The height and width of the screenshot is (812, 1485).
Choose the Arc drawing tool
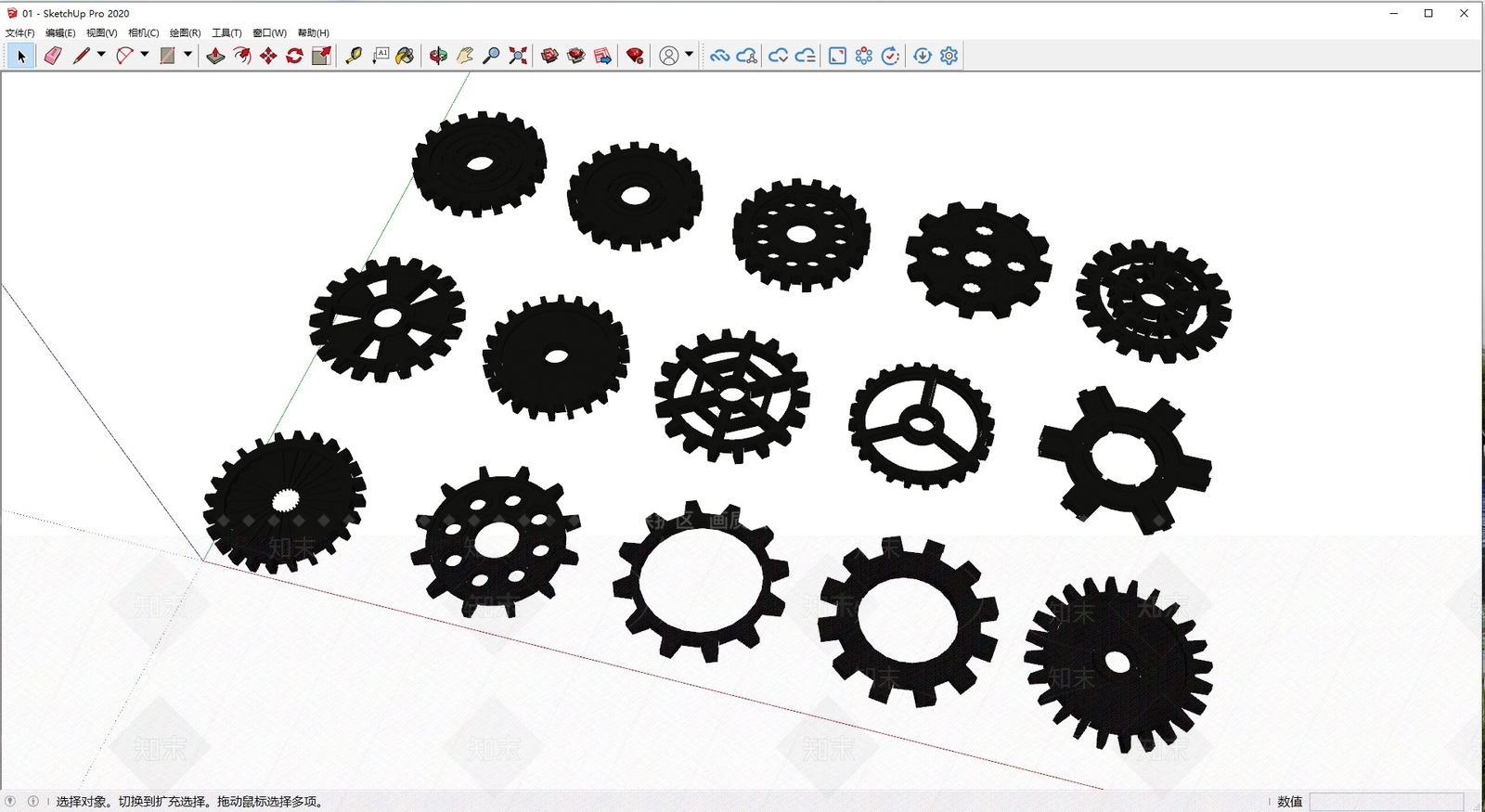pos(124,56)
